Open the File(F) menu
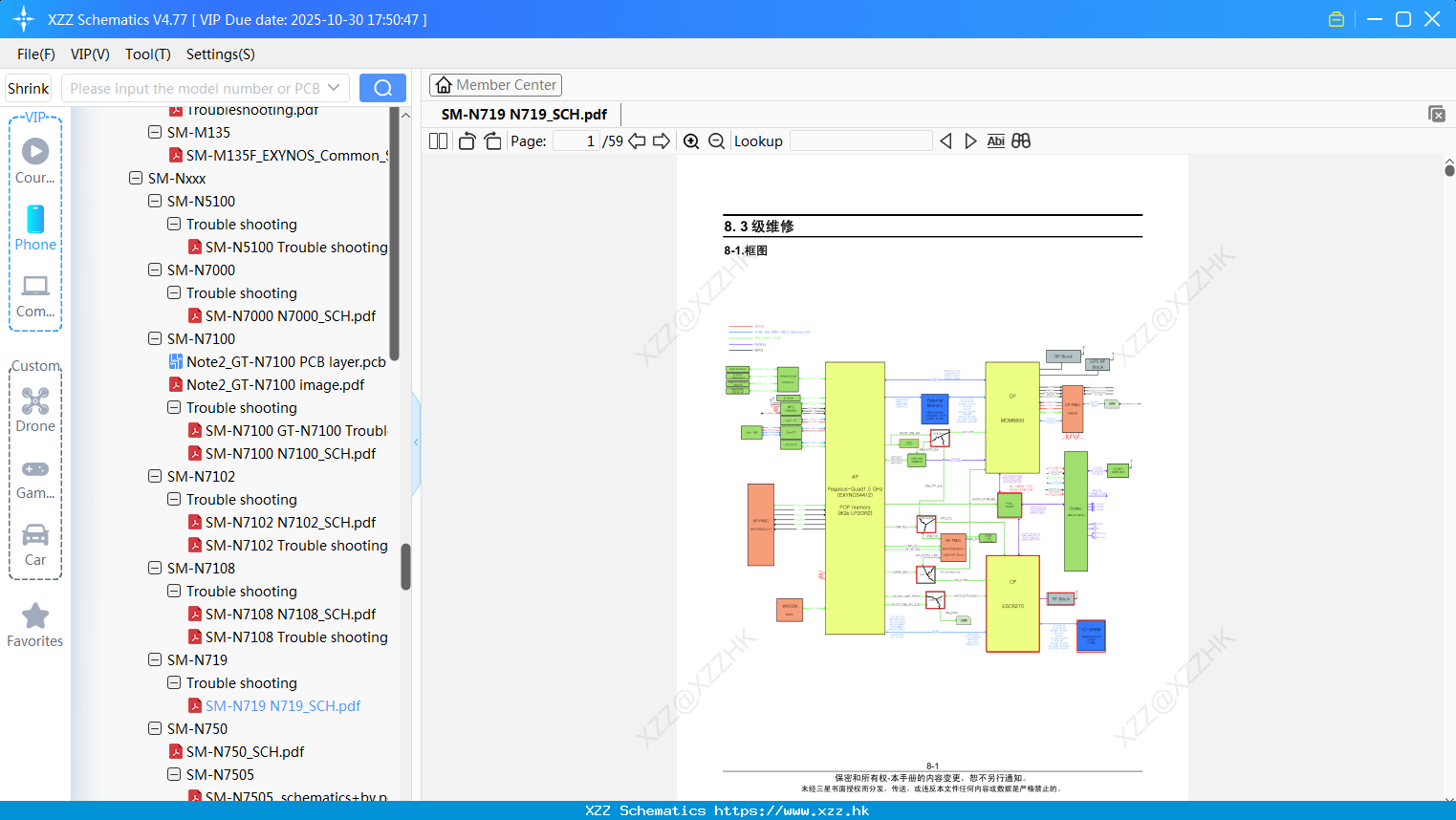Viewport: 1456px width, 820px height. tap(36, 54)
